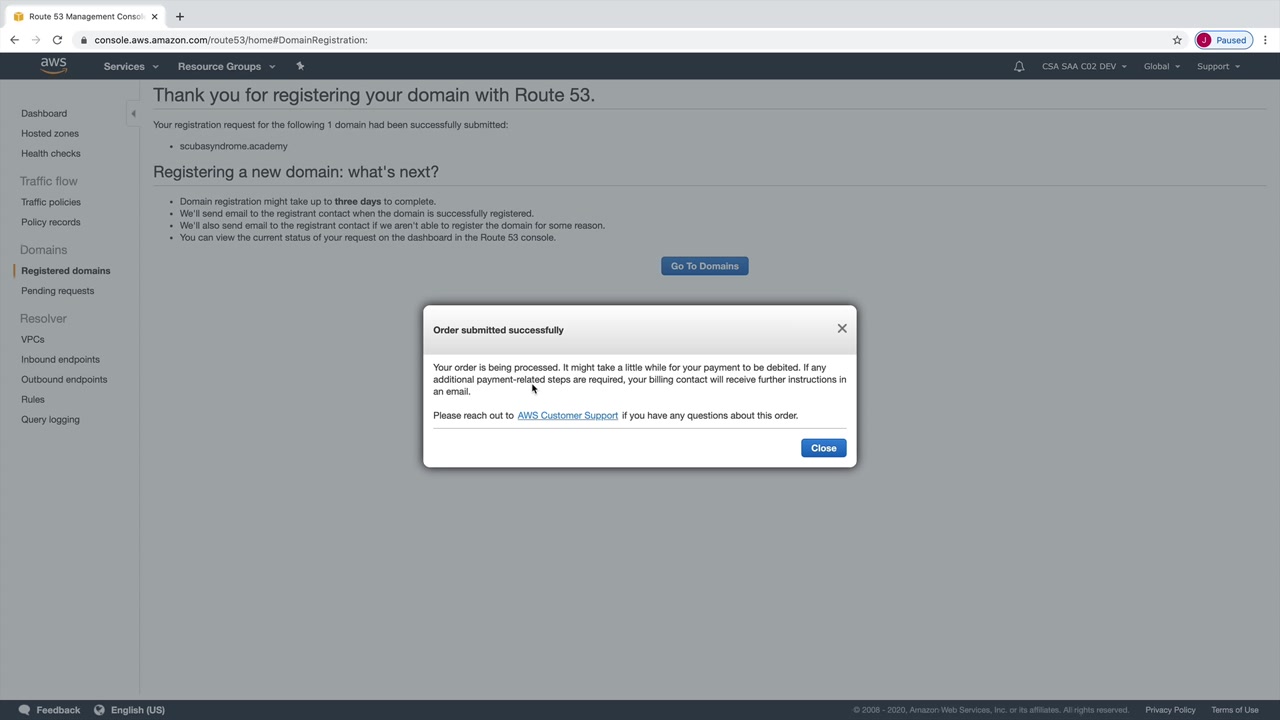View site info via the lock icon
The height and width of the screenshot is (720, 1280).
pos(85,40)
